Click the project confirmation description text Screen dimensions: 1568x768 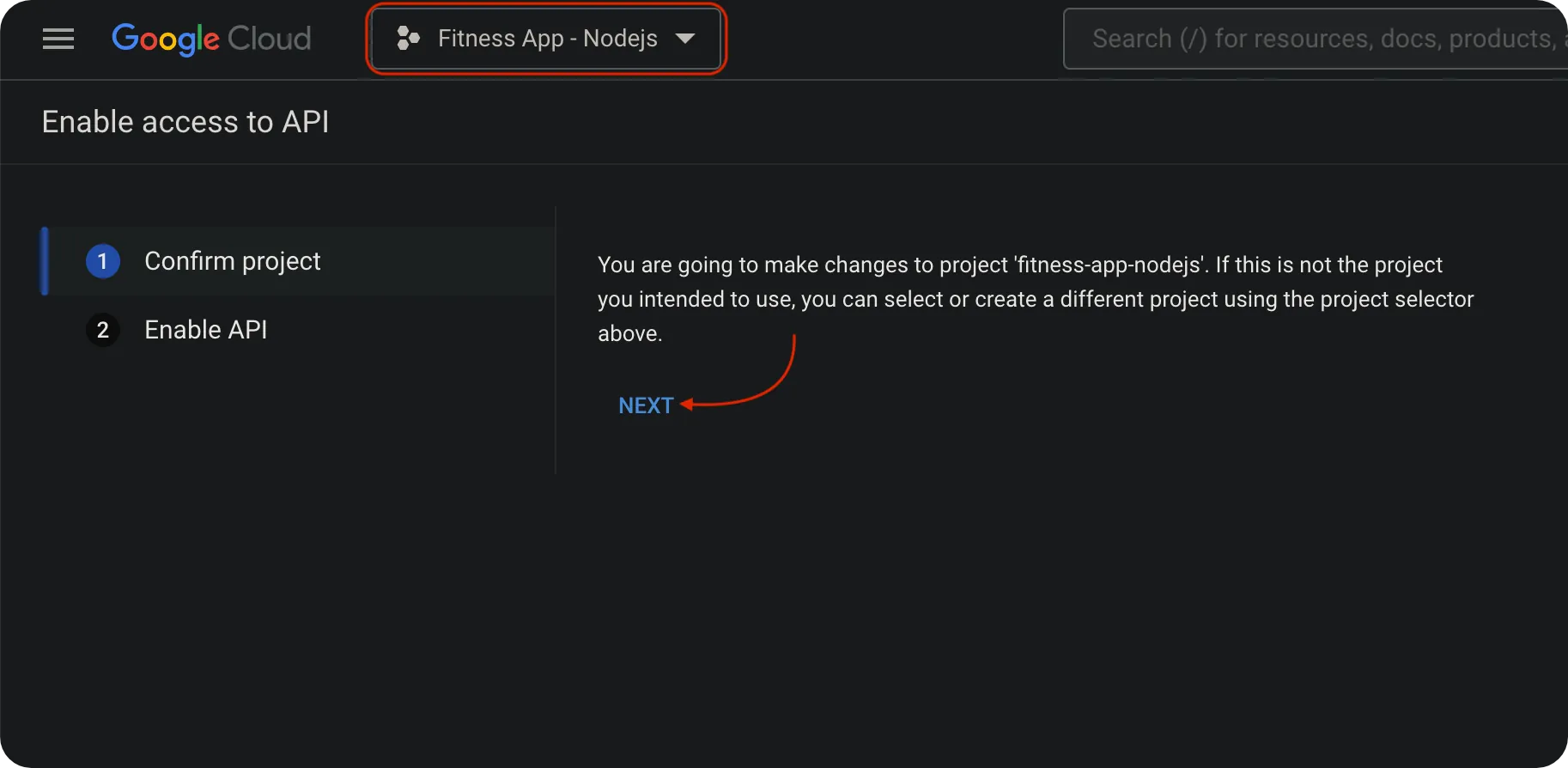pyautogui.click(x=1036, y=299)
